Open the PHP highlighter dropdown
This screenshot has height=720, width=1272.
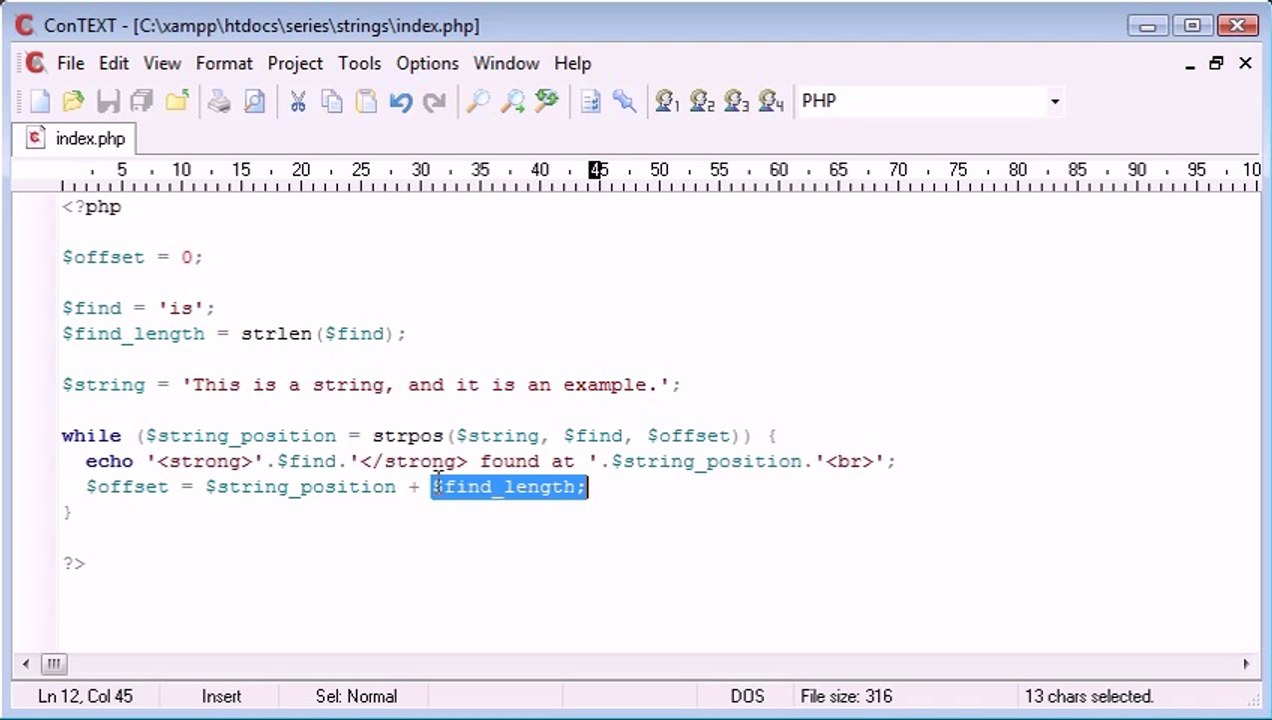tap(1054, 101)
